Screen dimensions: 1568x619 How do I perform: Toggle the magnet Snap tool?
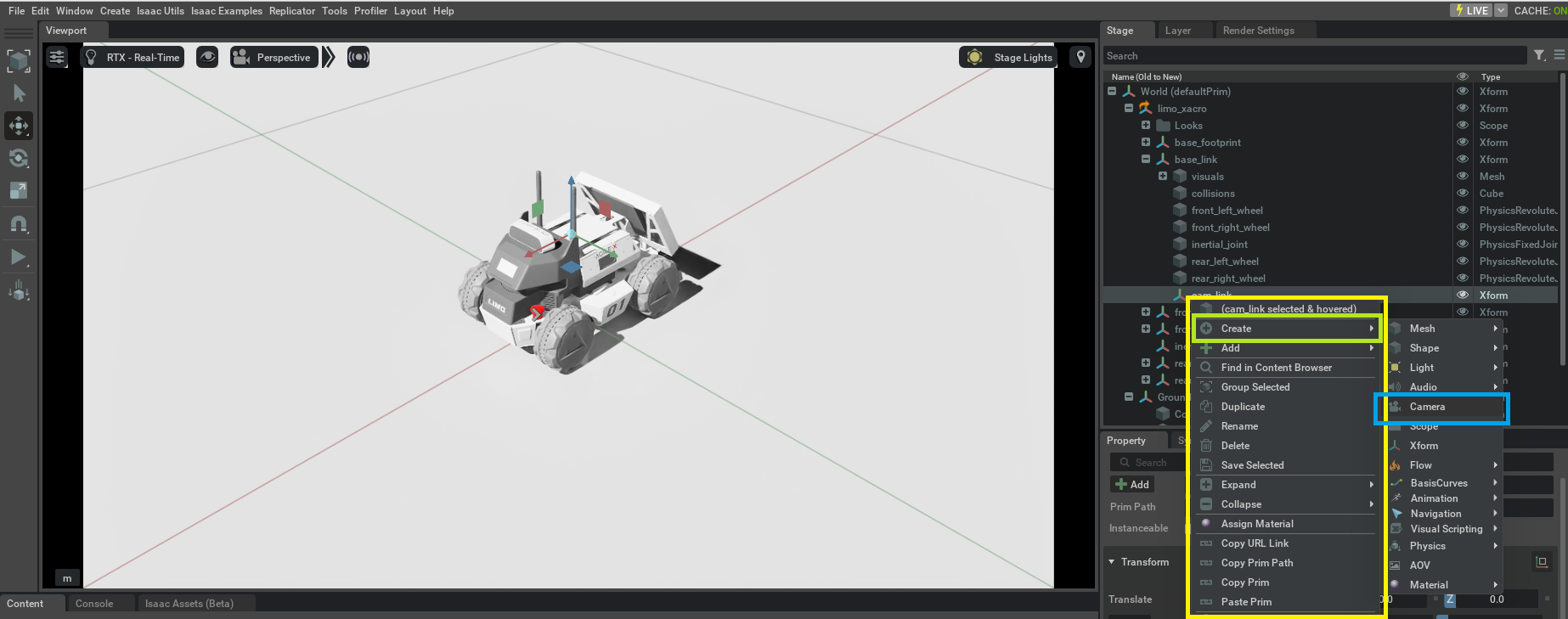[19, 224]
